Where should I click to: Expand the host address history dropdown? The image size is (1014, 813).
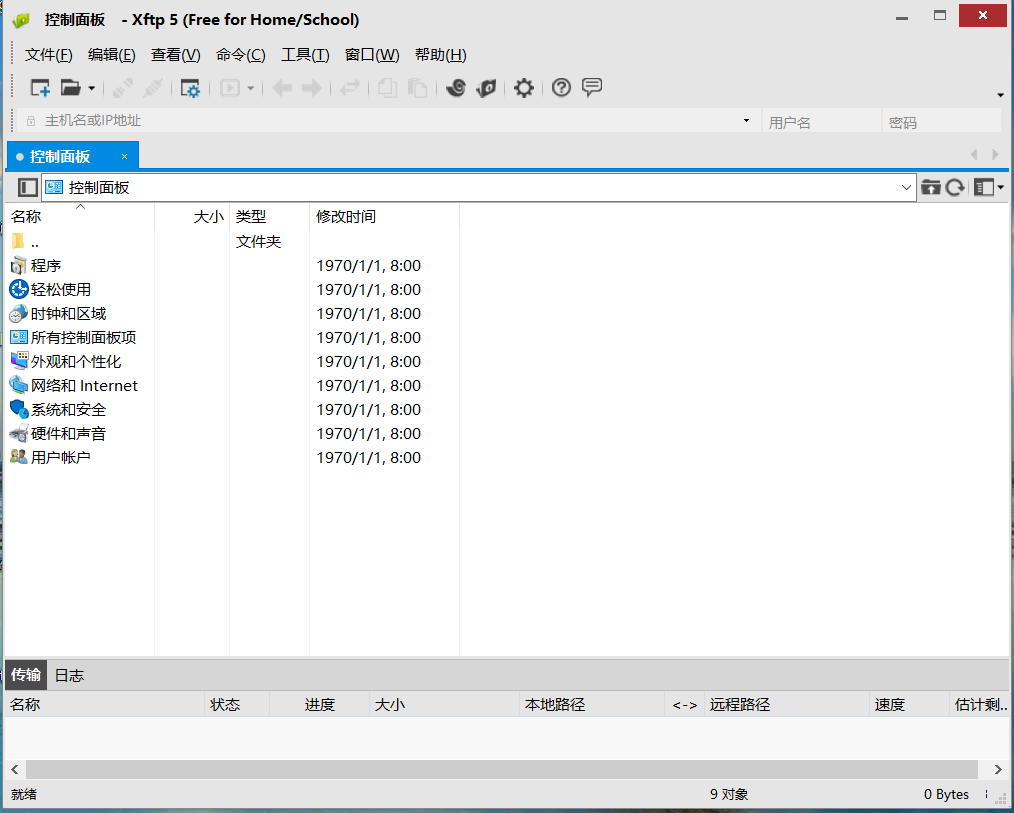pyautogui.click(x=746, y=120)
